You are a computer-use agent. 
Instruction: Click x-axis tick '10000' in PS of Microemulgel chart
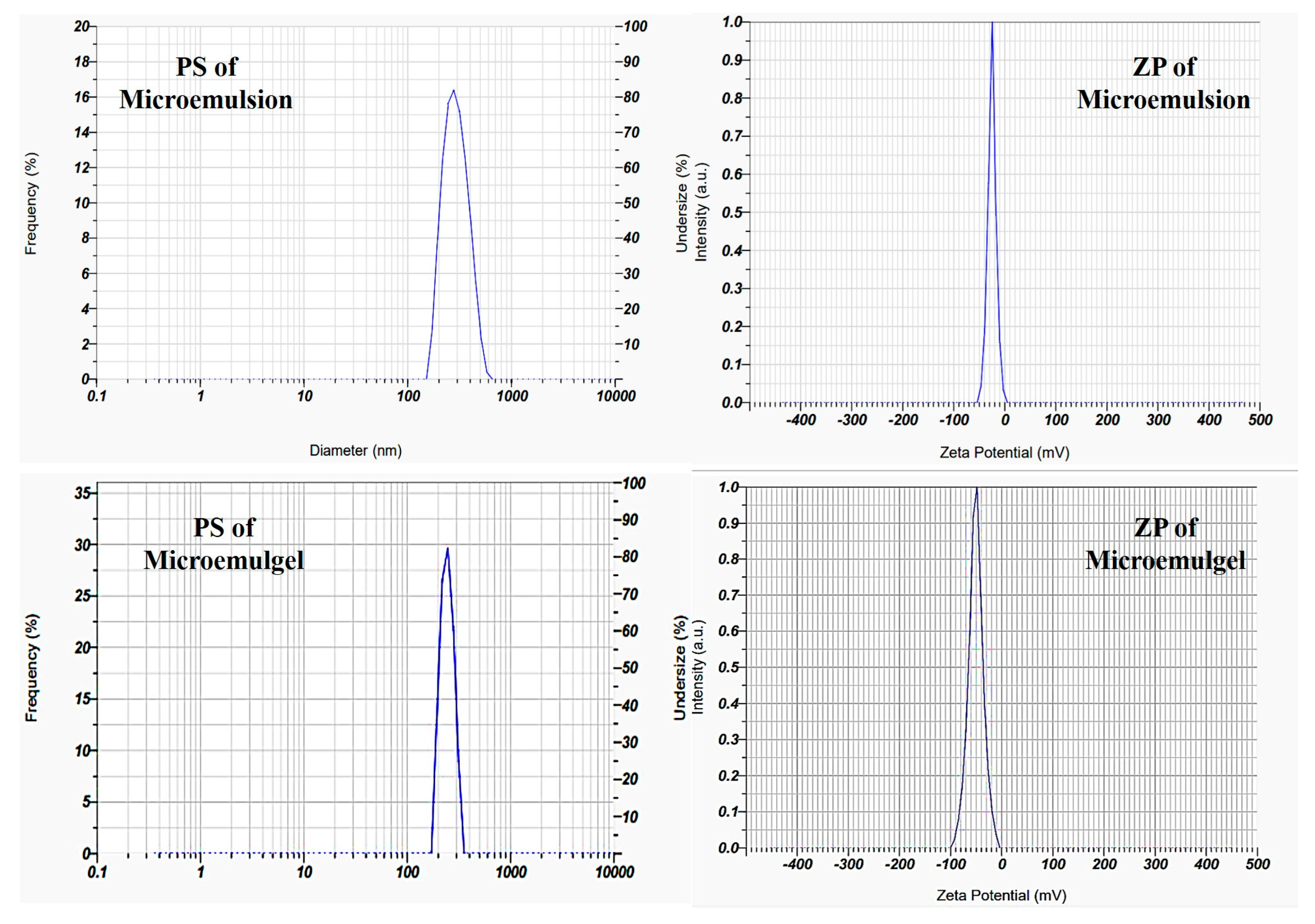point(614,872)
